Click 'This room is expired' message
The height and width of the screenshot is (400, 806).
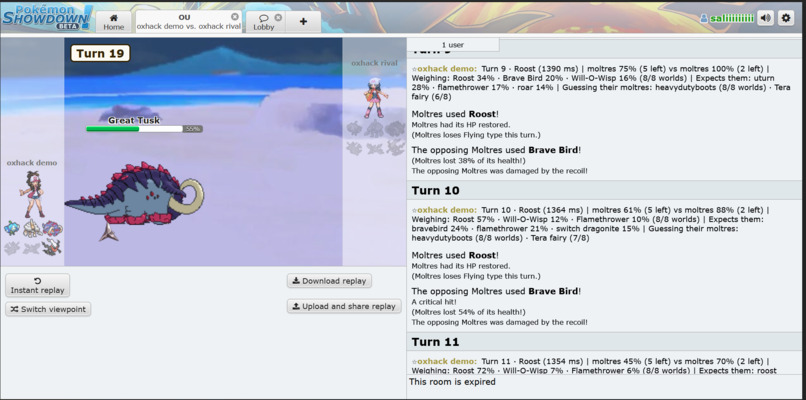point(452,381)
